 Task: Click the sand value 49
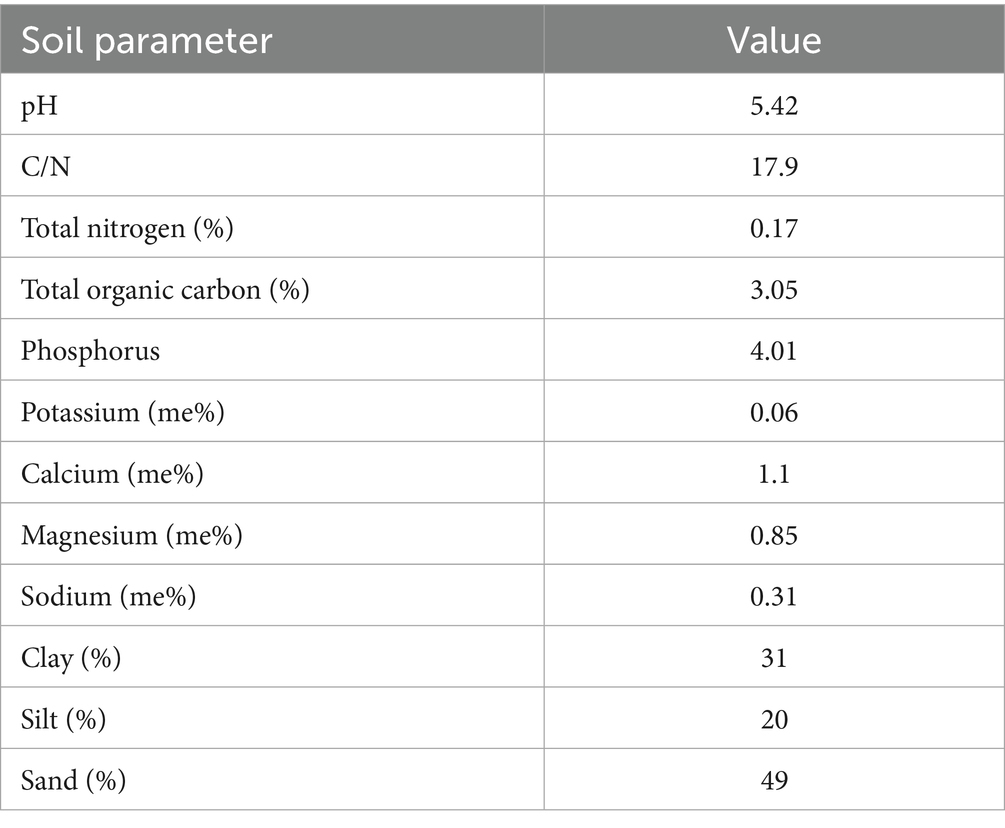[x=773, y=780]
